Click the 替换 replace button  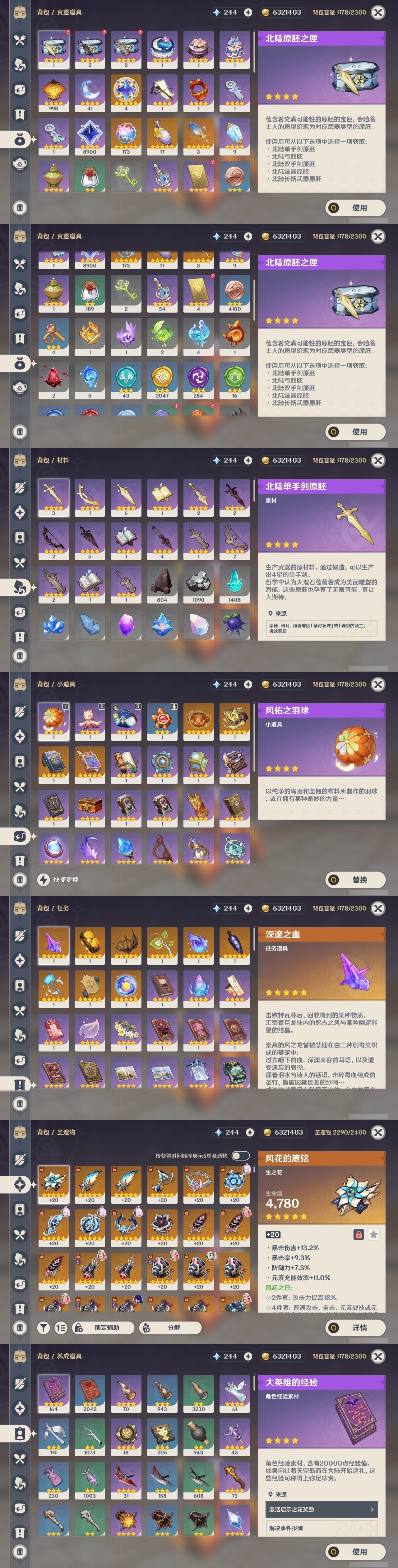click(355, 880)
